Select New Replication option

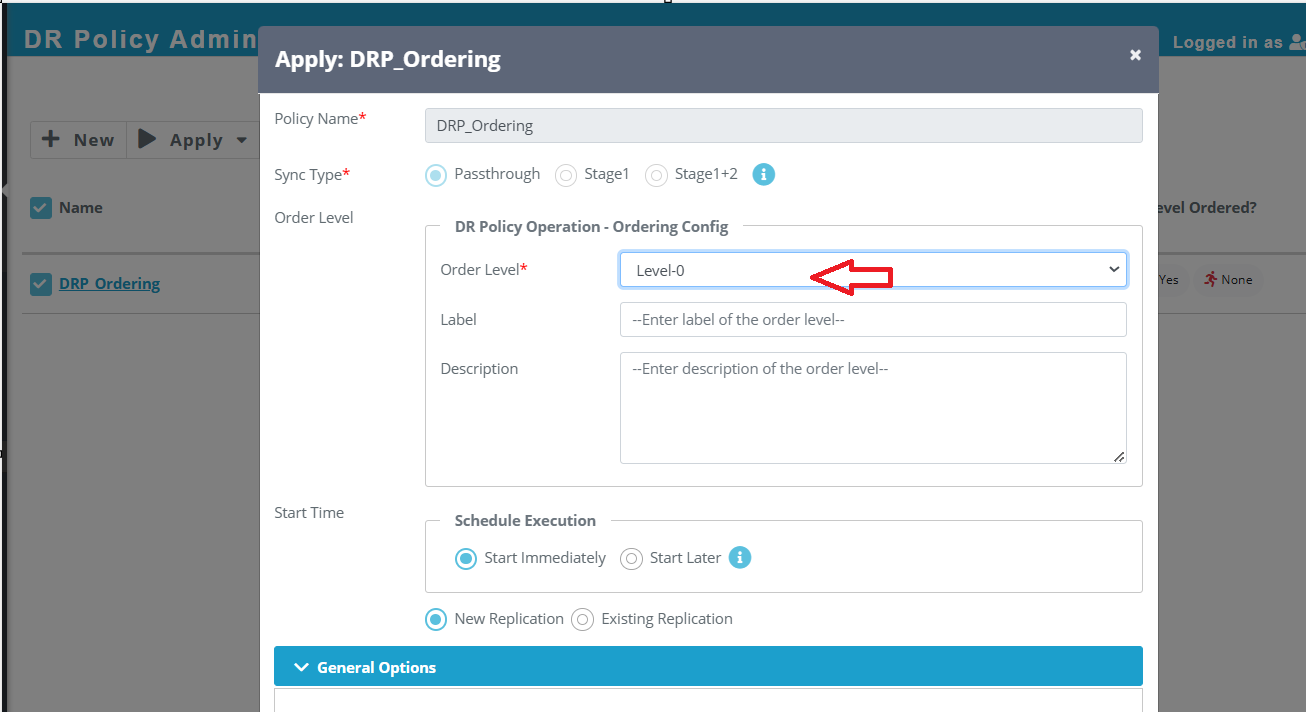tap(436, 619)
